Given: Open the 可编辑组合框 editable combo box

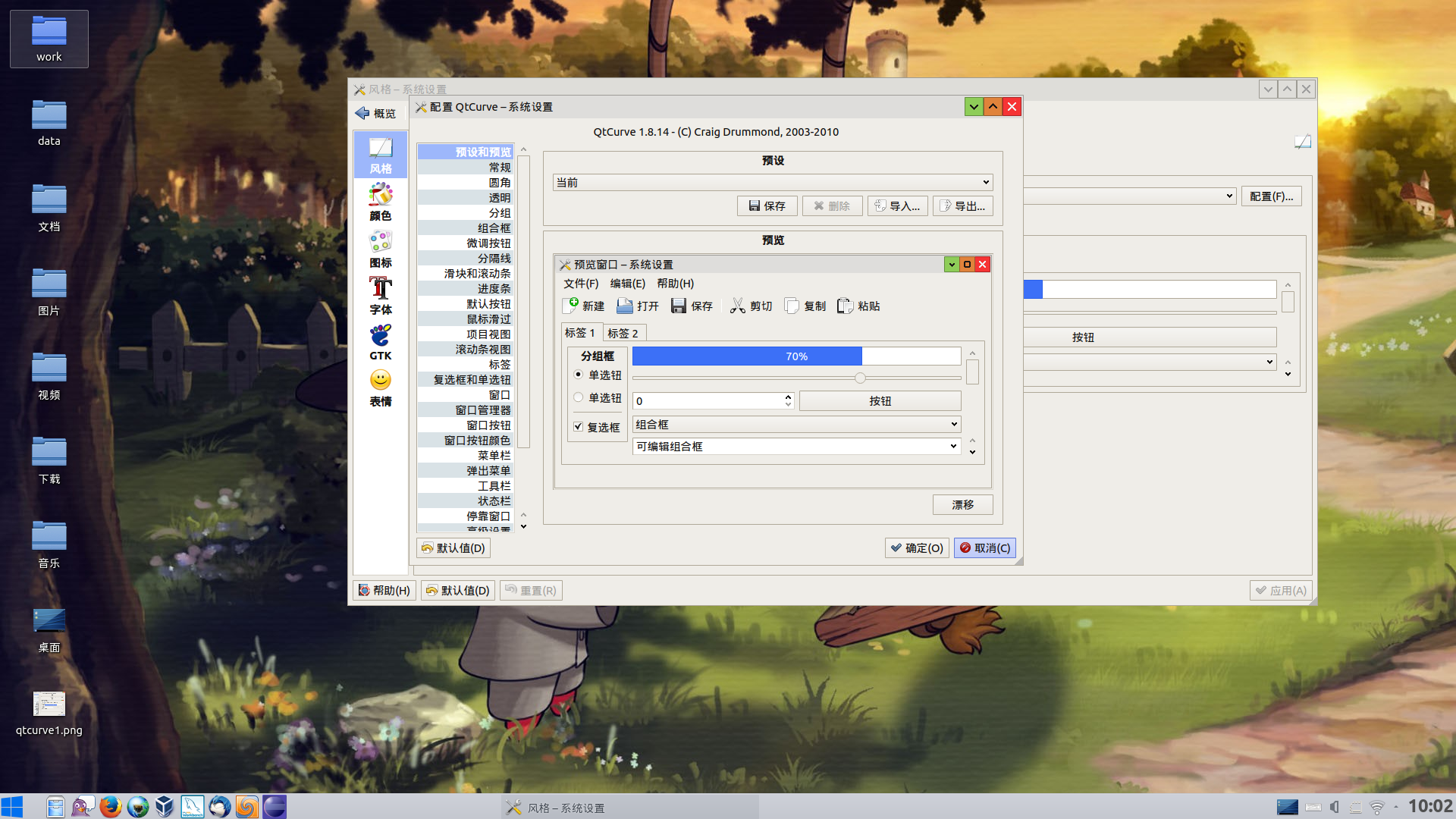Looking at the screenshot, I should click(797, 446).
